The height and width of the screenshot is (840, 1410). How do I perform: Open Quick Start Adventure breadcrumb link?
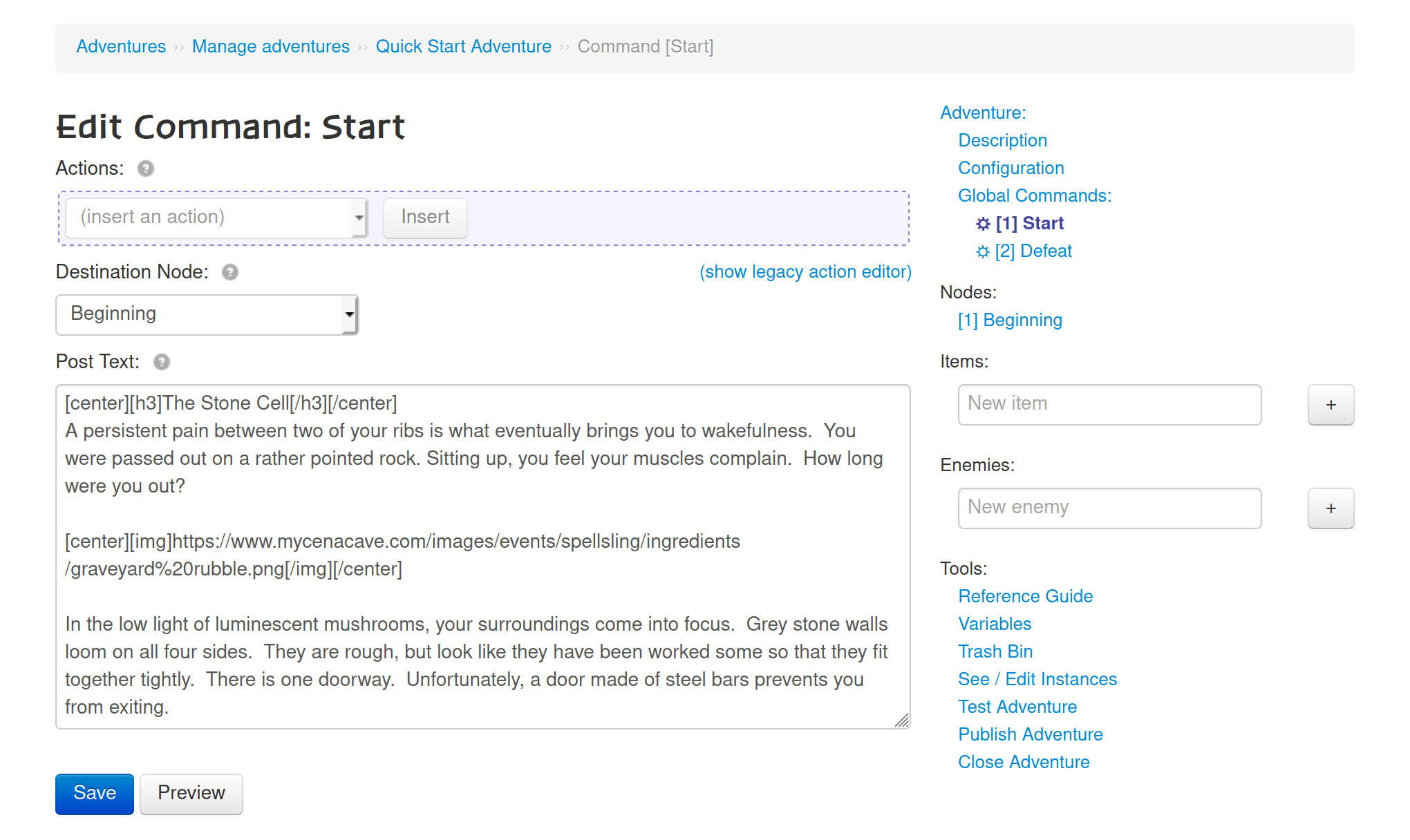tap(464, 46)
